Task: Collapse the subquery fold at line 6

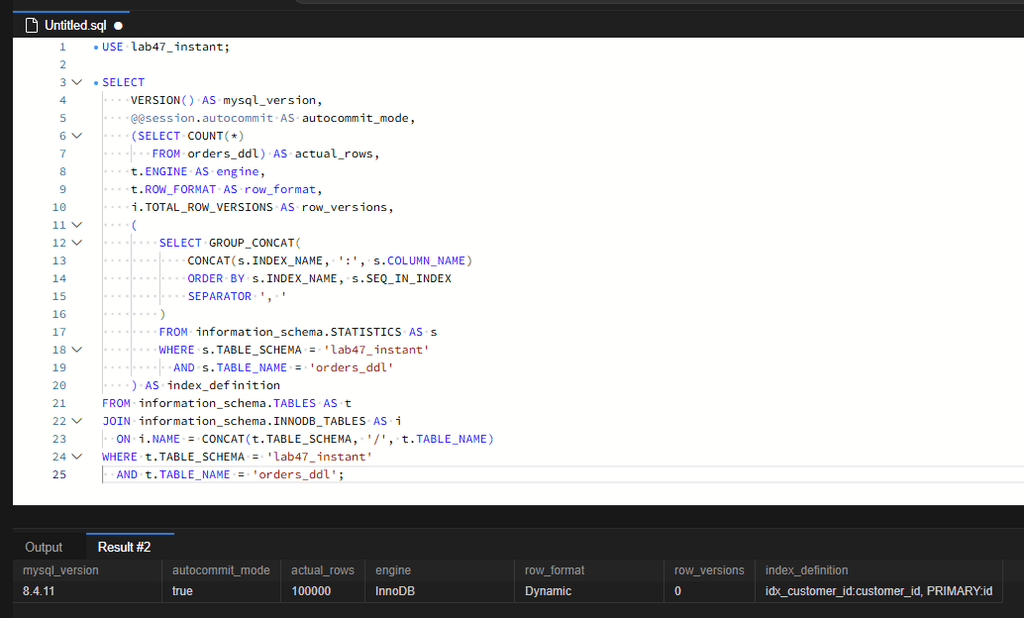Action: tap(77, 136)
